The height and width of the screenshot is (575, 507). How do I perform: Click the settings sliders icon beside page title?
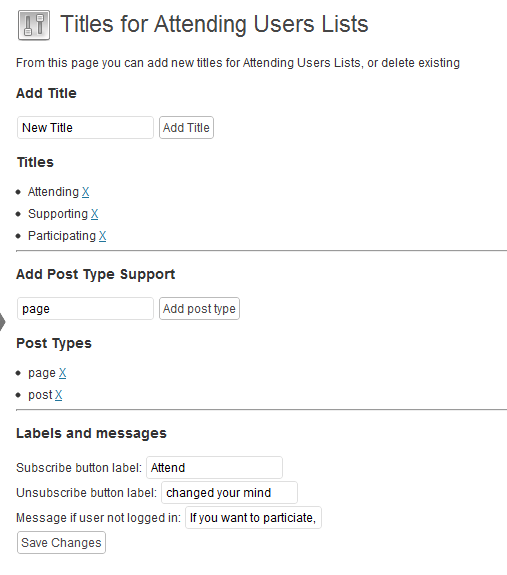(34, 25)
